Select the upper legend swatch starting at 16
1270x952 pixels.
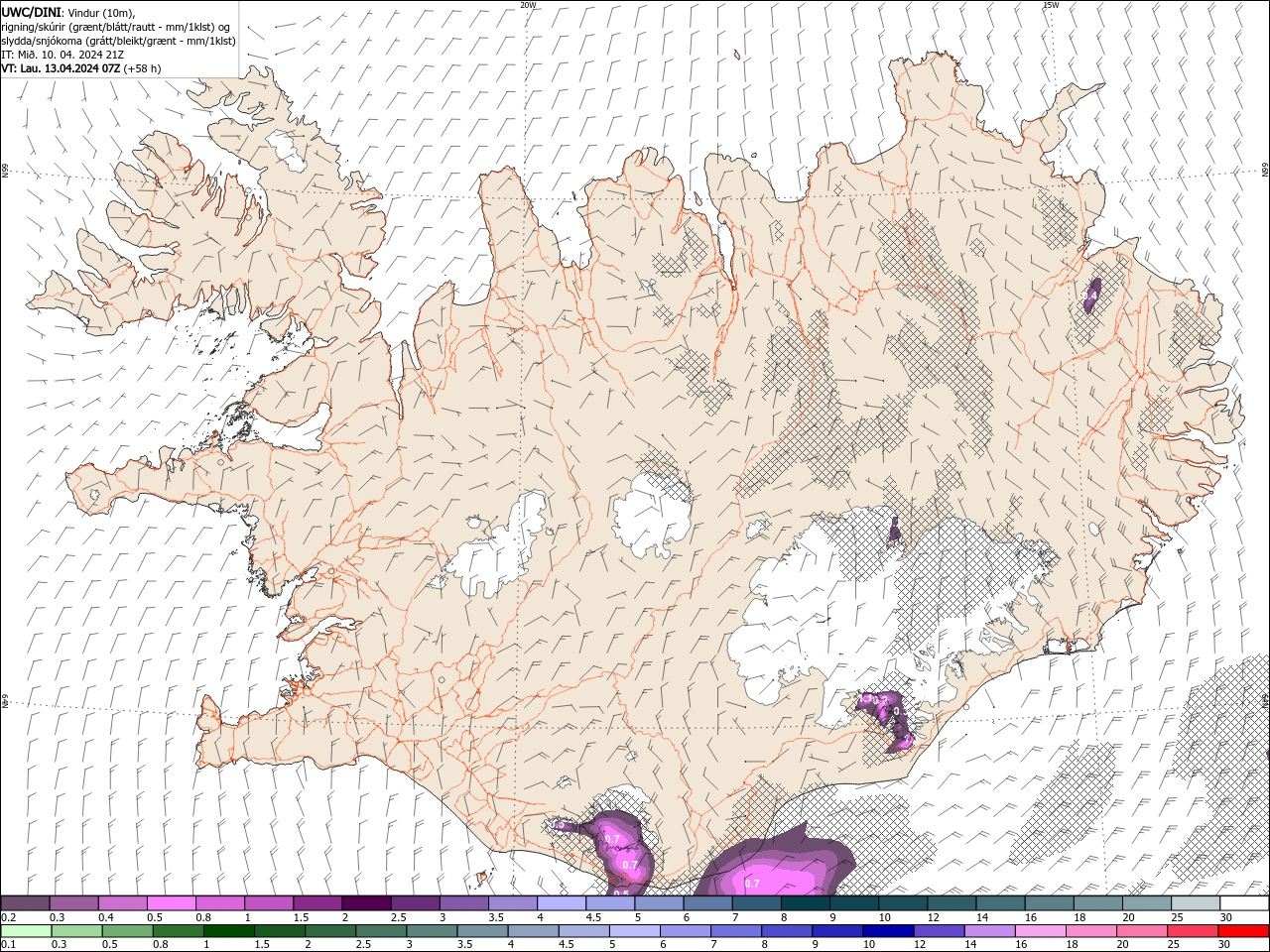pos(1049,903)
